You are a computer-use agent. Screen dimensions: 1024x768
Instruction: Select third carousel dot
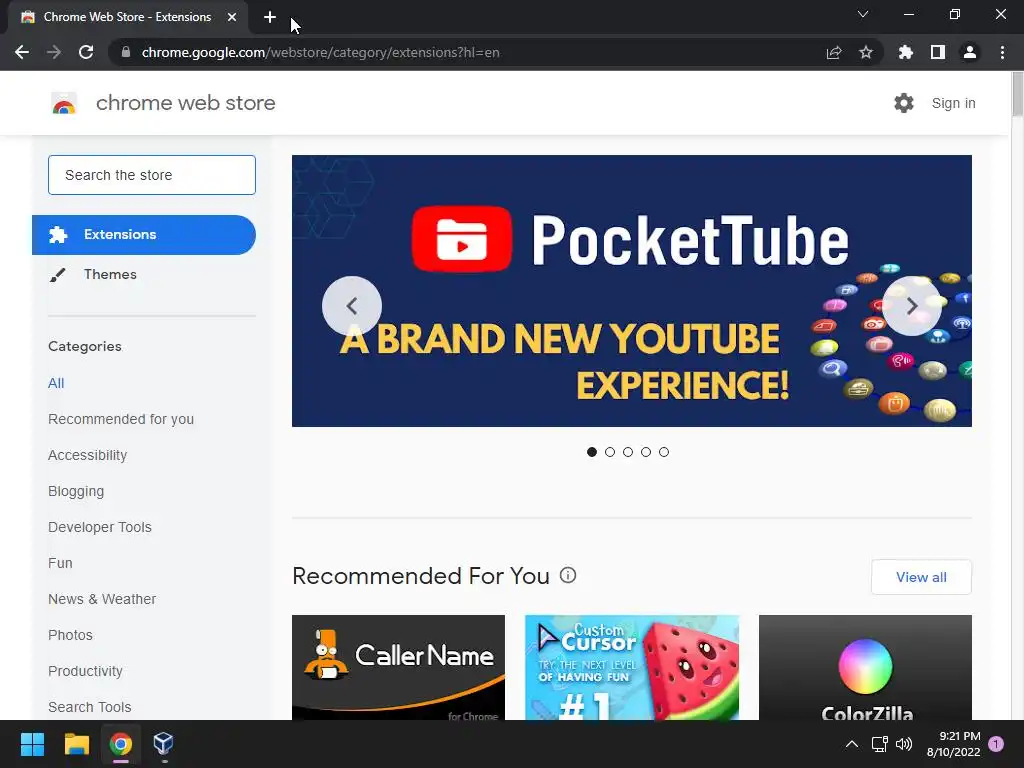click(x=628, y=452)
